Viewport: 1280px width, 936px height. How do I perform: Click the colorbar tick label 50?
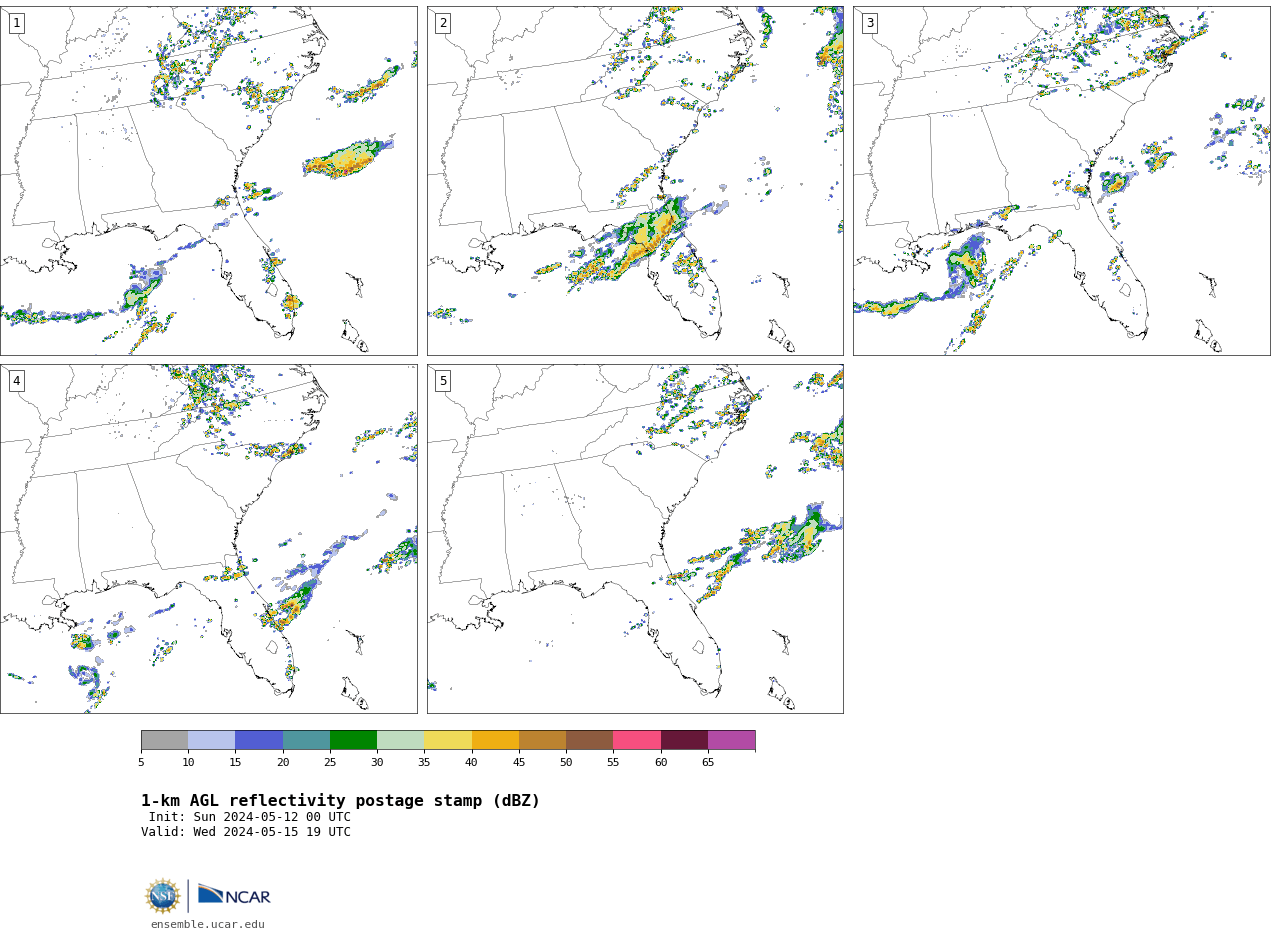tap(566, 763)
